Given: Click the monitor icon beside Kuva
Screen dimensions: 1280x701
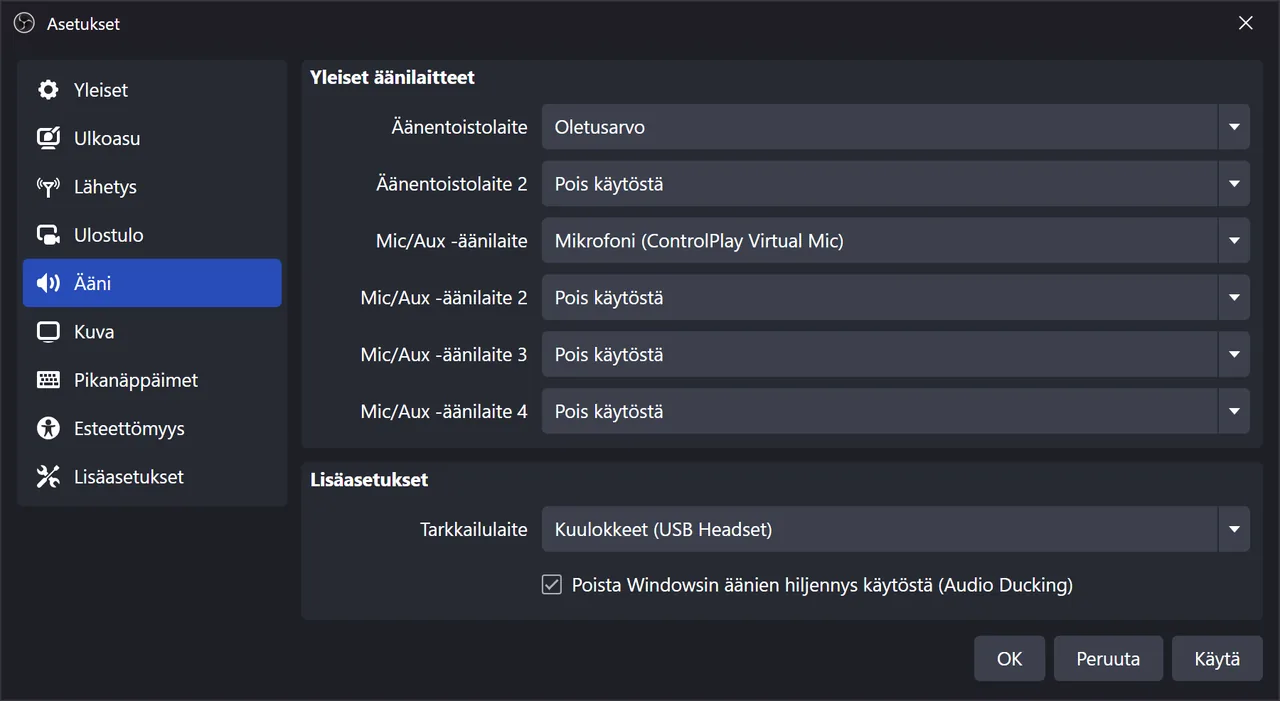Looking at the screenshot, I should click(48, 332).
